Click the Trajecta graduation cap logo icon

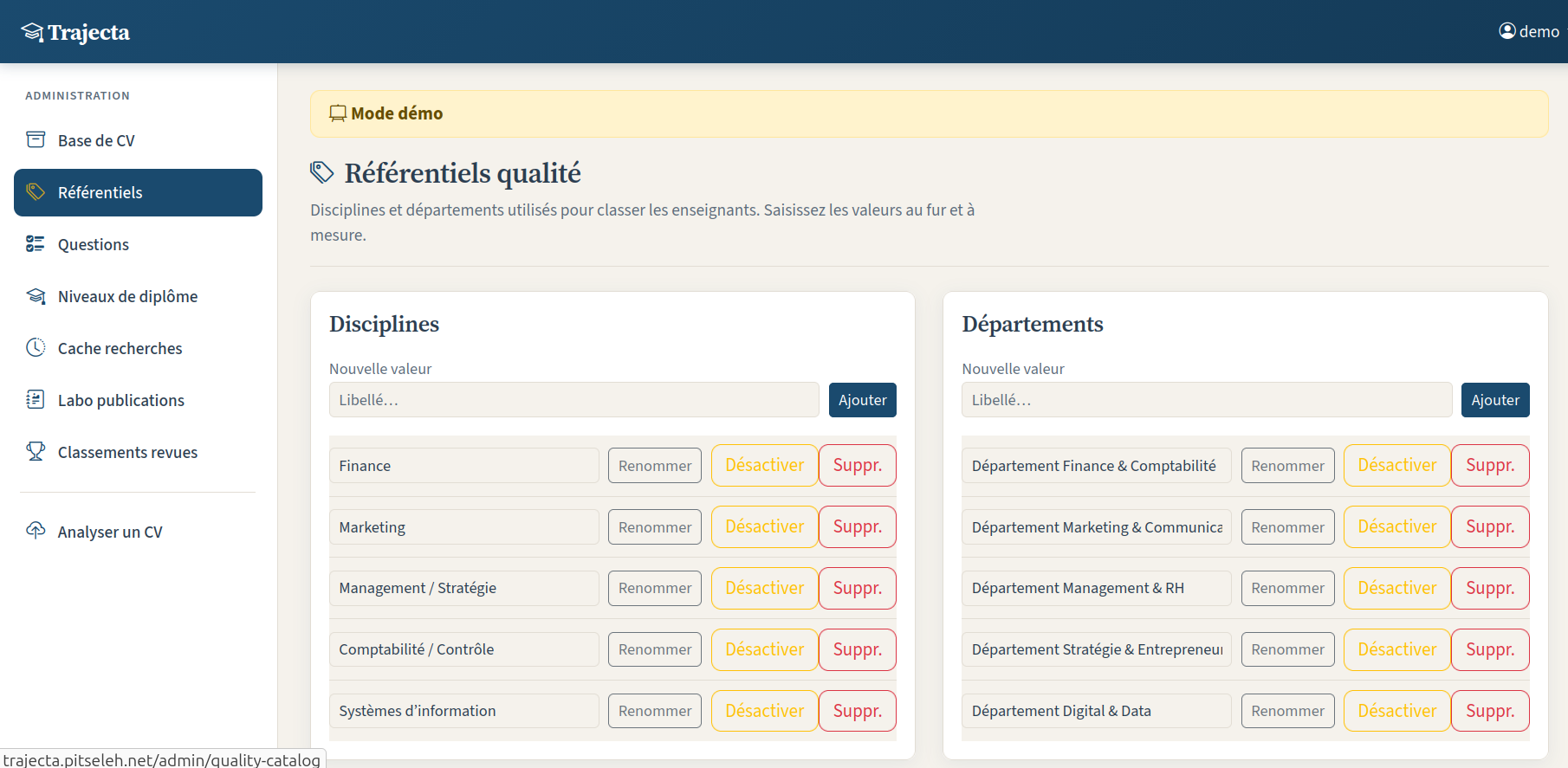coord(32,32)
